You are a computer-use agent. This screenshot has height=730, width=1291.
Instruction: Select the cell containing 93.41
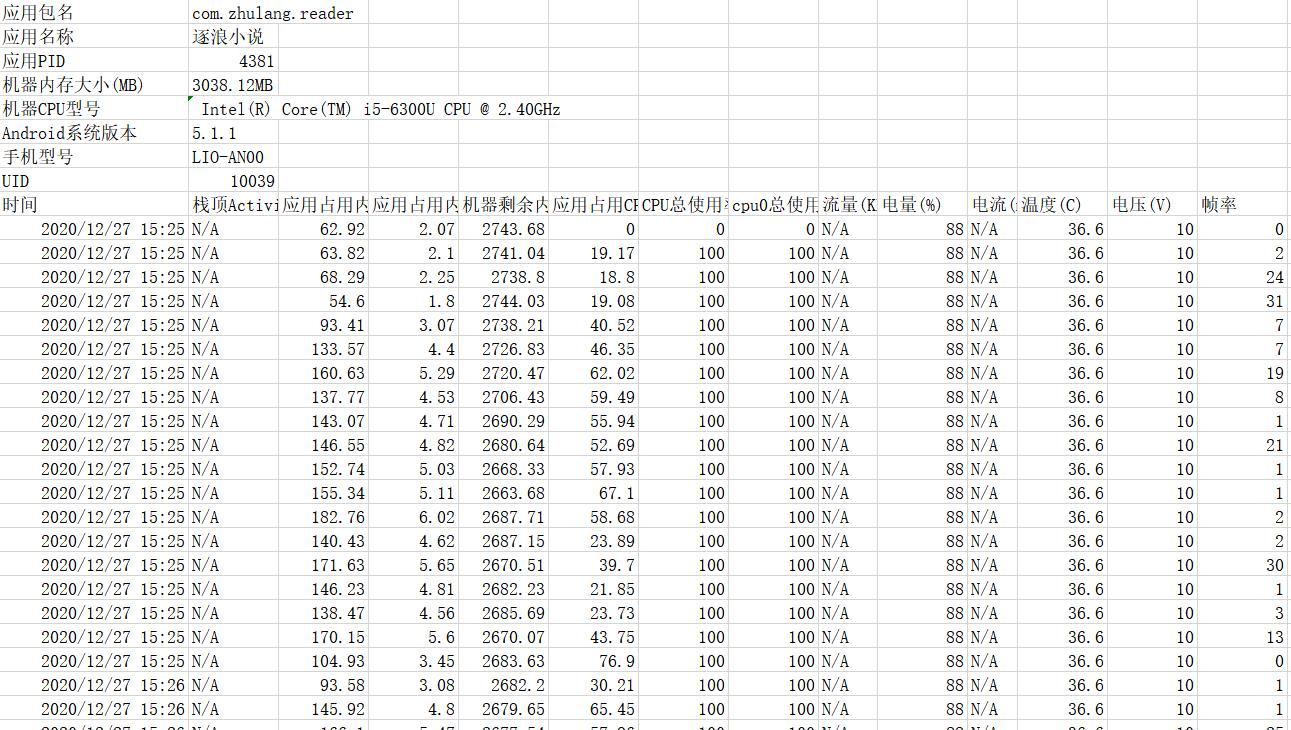tap(324, 325)
